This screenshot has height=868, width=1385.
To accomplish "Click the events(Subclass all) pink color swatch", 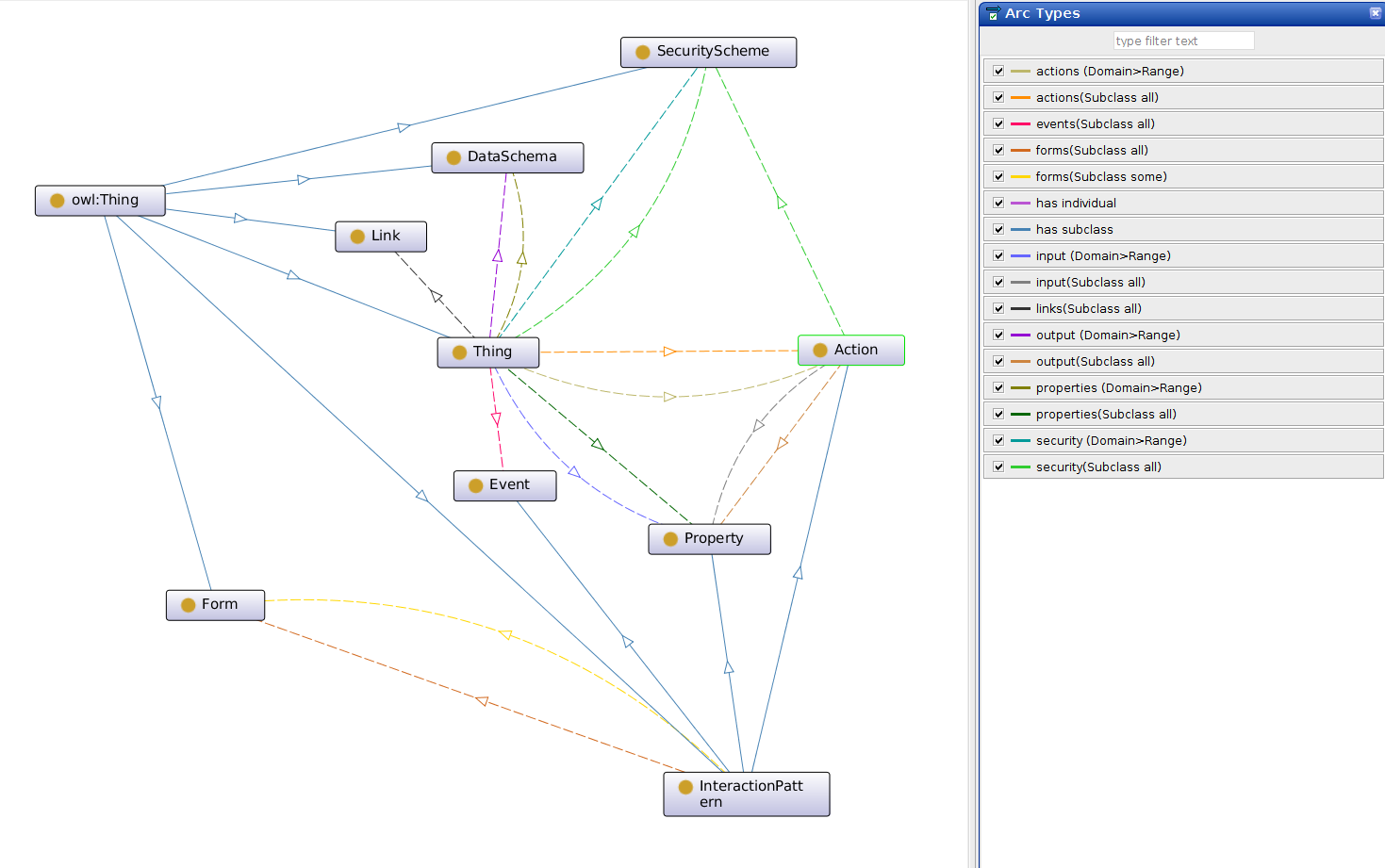I will (1020, 123).
